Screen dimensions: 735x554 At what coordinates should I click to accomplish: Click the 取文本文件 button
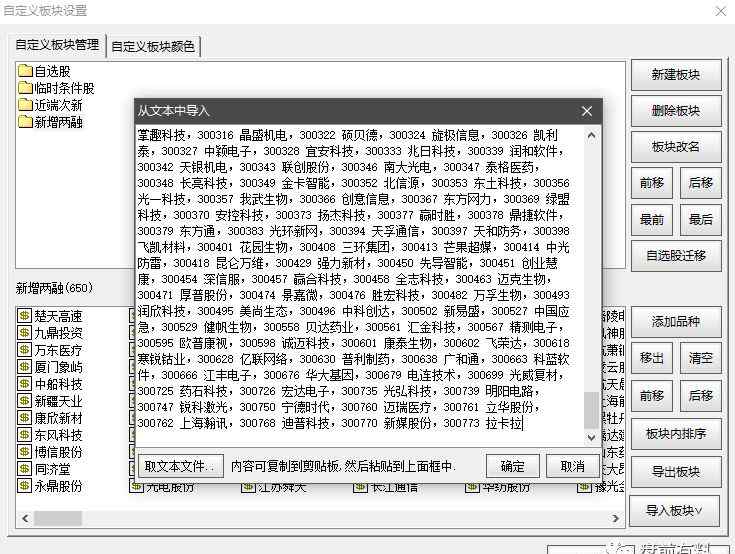click(x=181, y=466)
